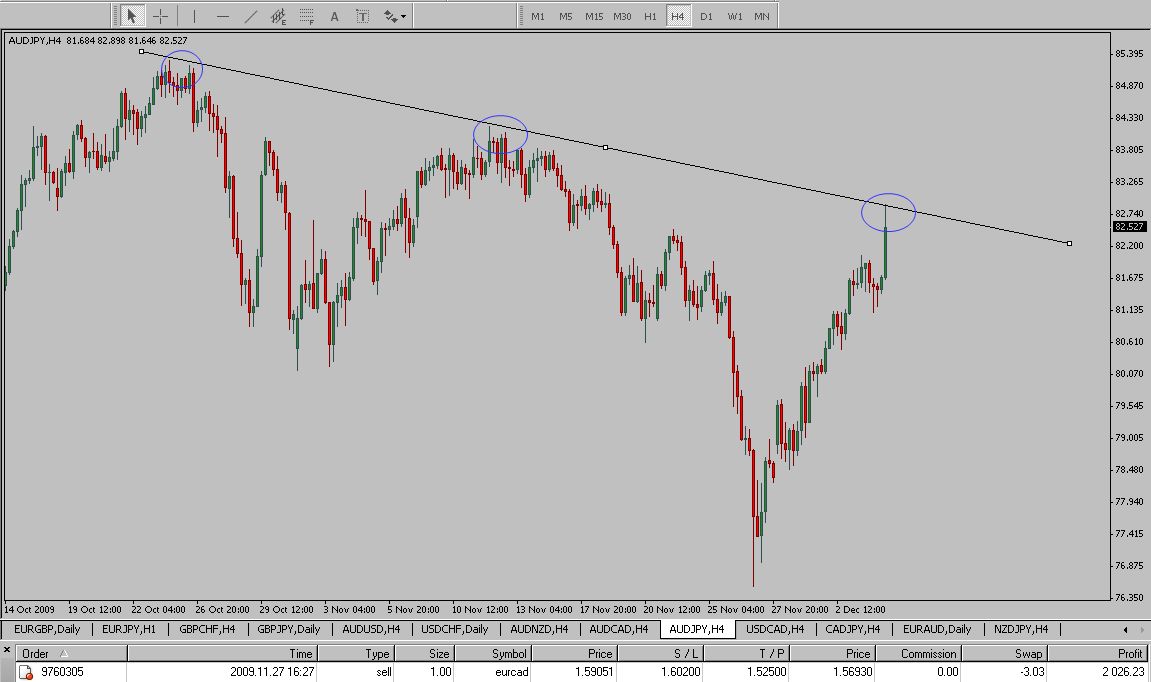Viewport: 1151px width, 682px height.
Task: Set chart period to H1
Action: coord(650,16)
